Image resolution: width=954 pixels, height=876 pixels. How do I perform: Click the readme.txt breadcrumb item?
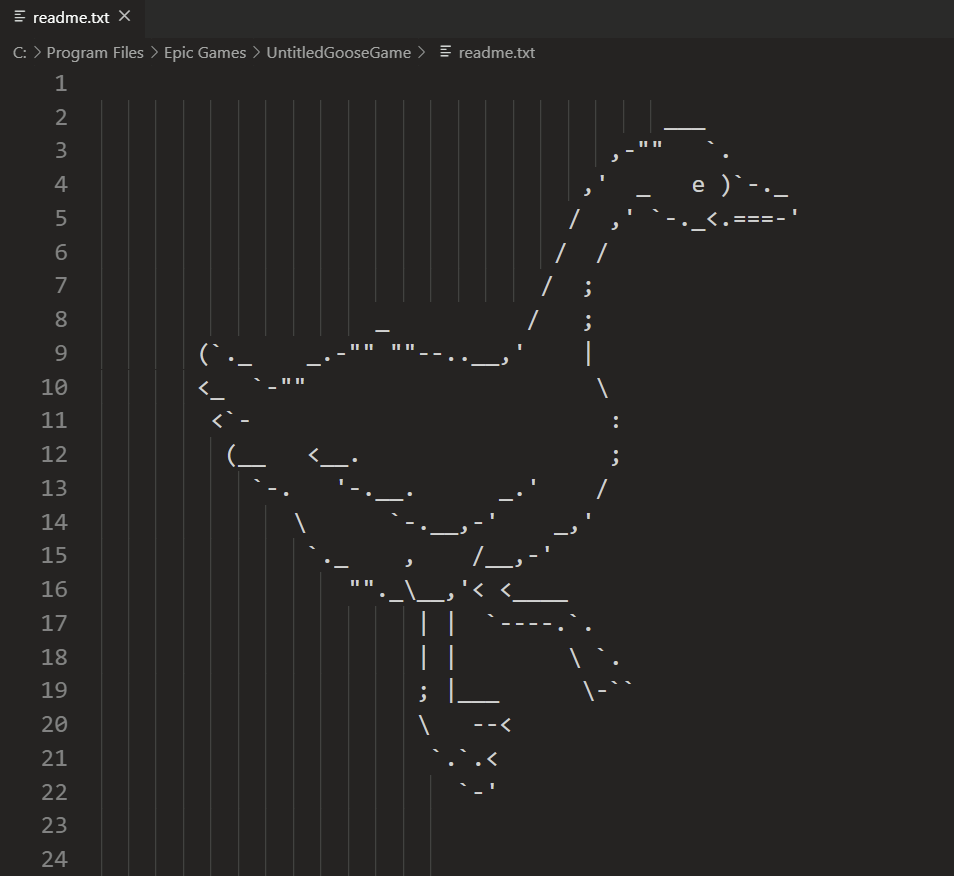point(496,53)
